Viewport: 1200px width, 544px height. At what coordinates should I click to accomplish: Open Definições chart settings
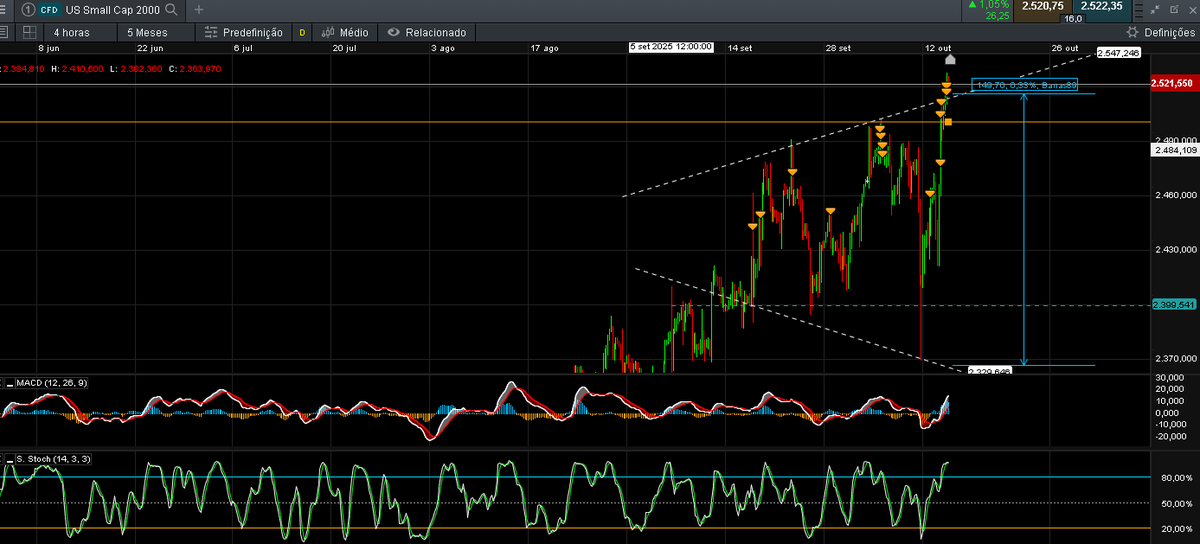point(1162,32)
